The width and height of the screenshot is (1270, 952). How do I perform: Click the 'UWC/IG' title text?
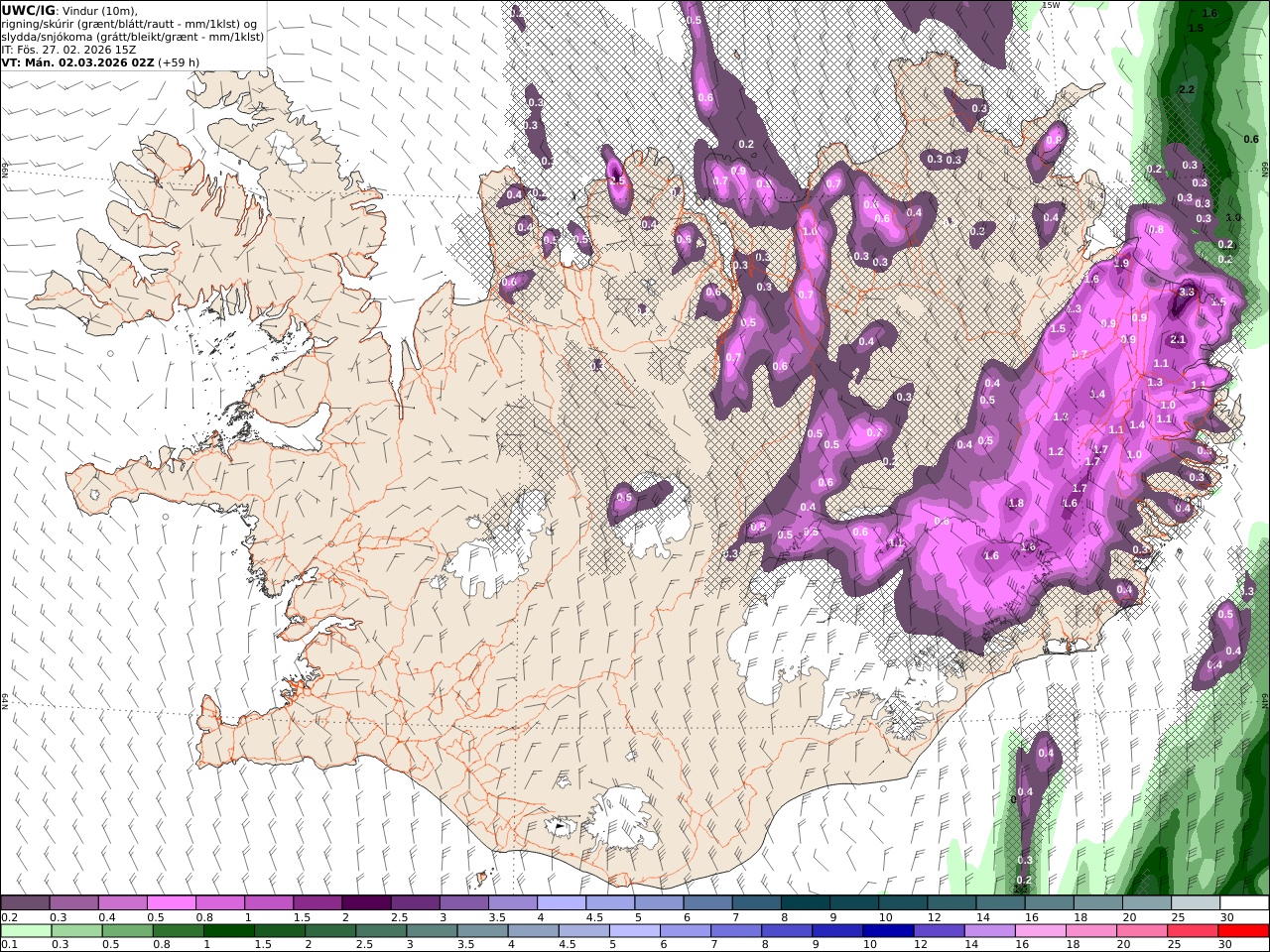click(29, 10)
